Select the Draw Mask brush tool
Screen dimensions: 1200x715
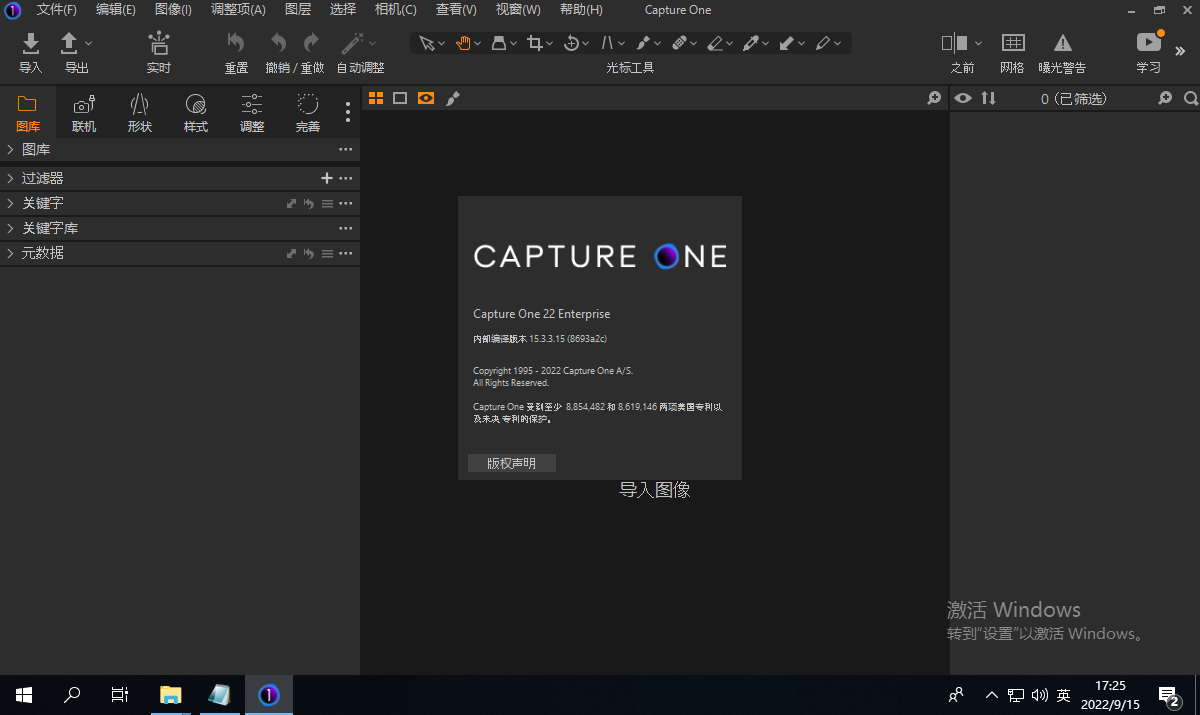643,43
